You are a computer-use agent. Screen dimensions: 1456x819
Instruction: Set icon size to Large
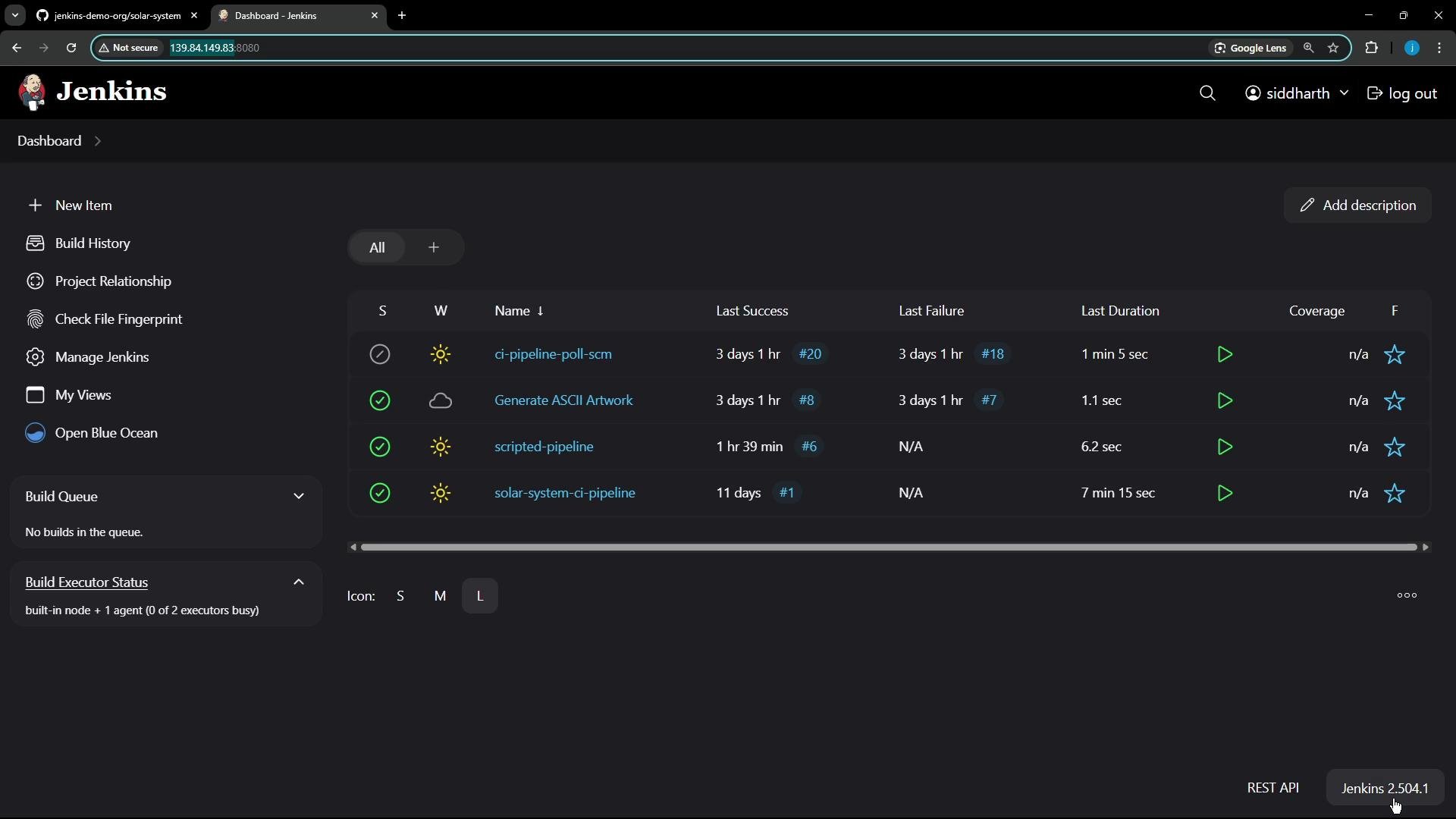480,596
